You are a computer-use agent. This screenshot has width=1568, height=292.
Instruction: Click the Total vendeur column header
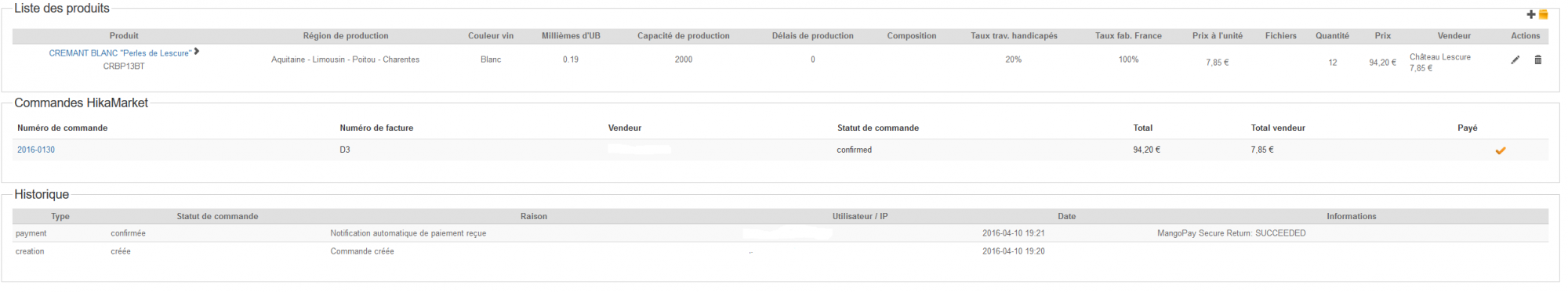coord(1278,128)
